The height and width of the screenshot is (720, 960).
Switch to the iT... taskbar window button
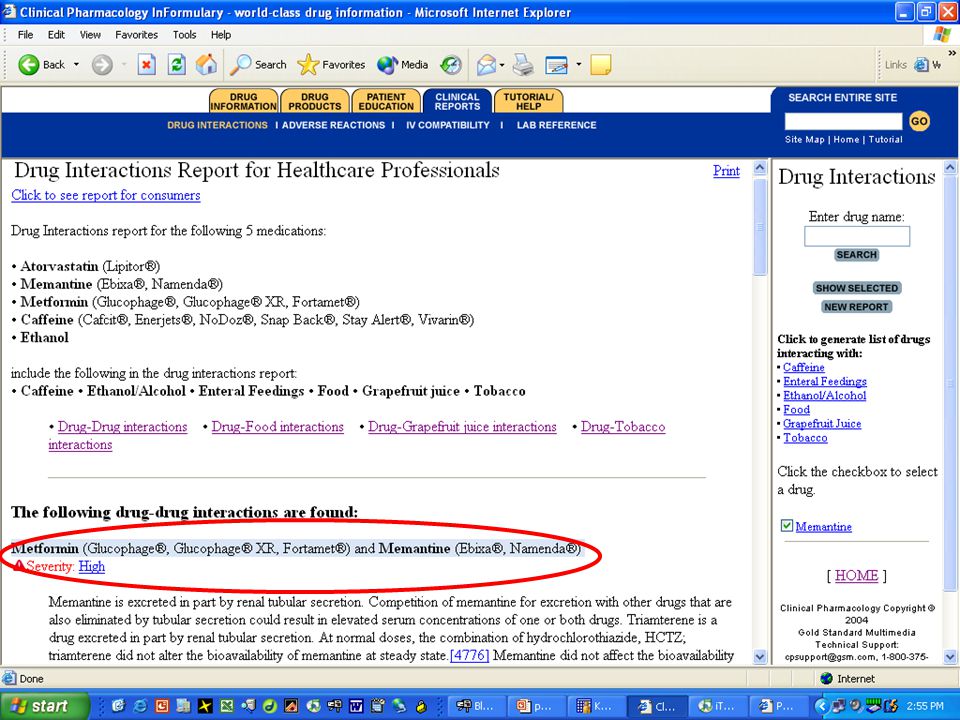(x=717, y=706)
